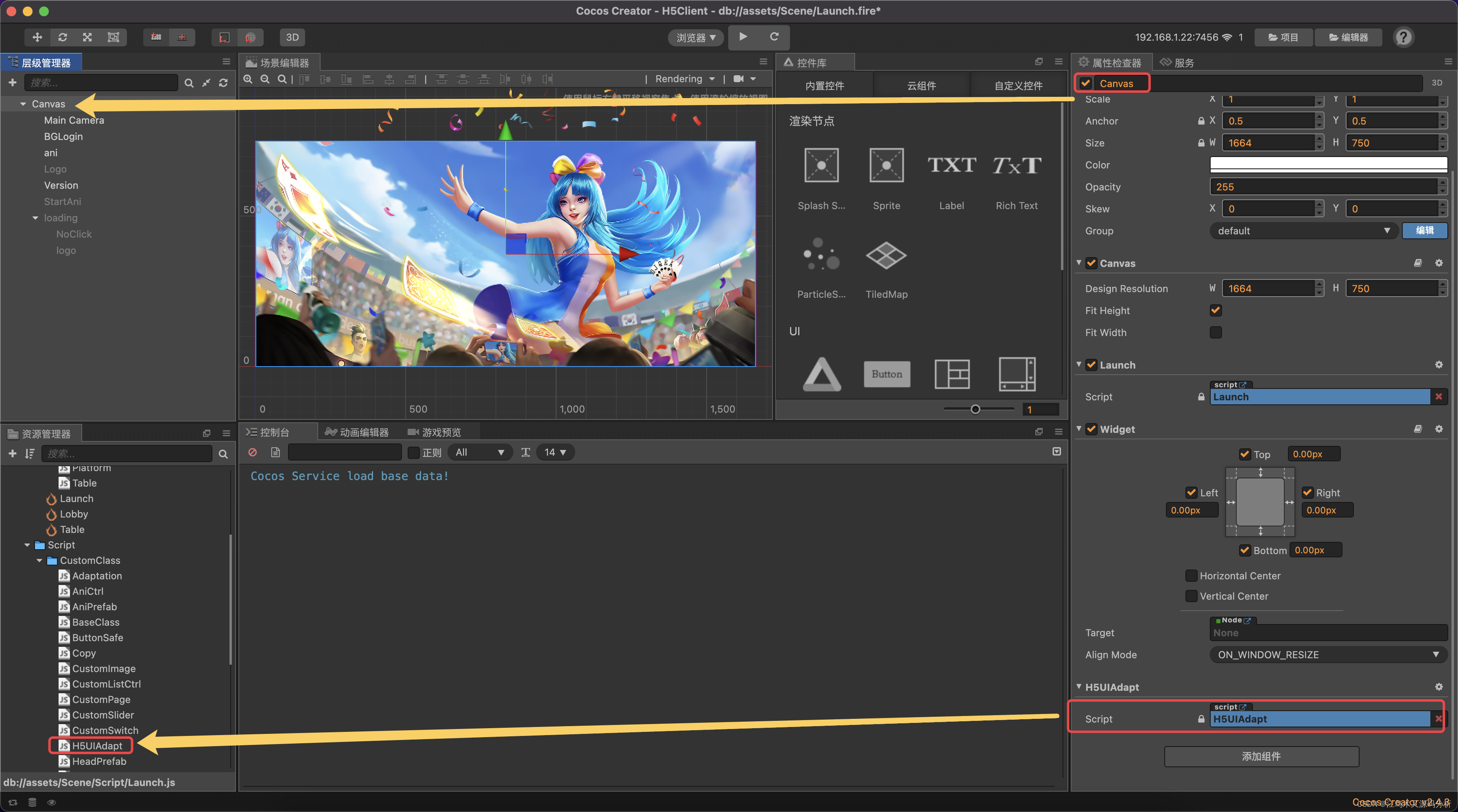
Task: Play the preview in browser
Action: point(743,37)
